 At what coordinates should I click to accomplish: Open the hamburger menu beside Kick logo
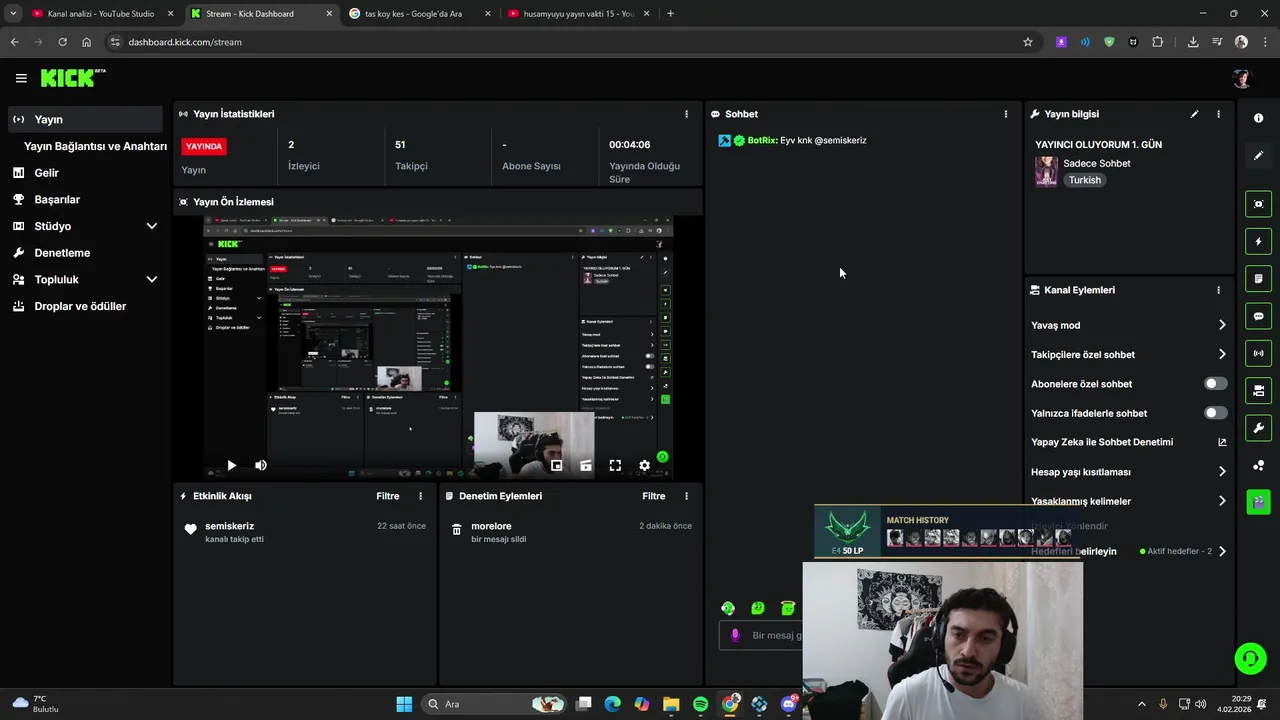pyautogui.click(x=21, y=78)
